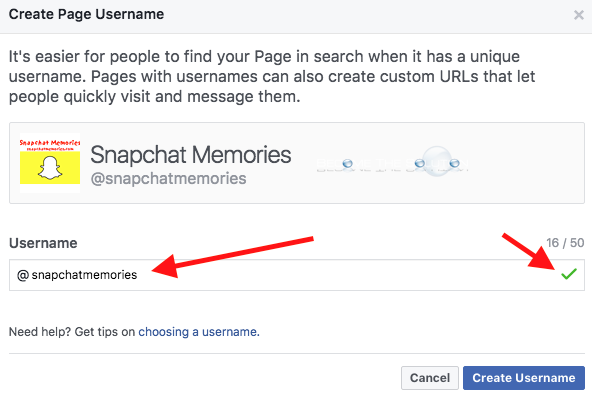Click the green availability checkmark icon

(569, 274)
